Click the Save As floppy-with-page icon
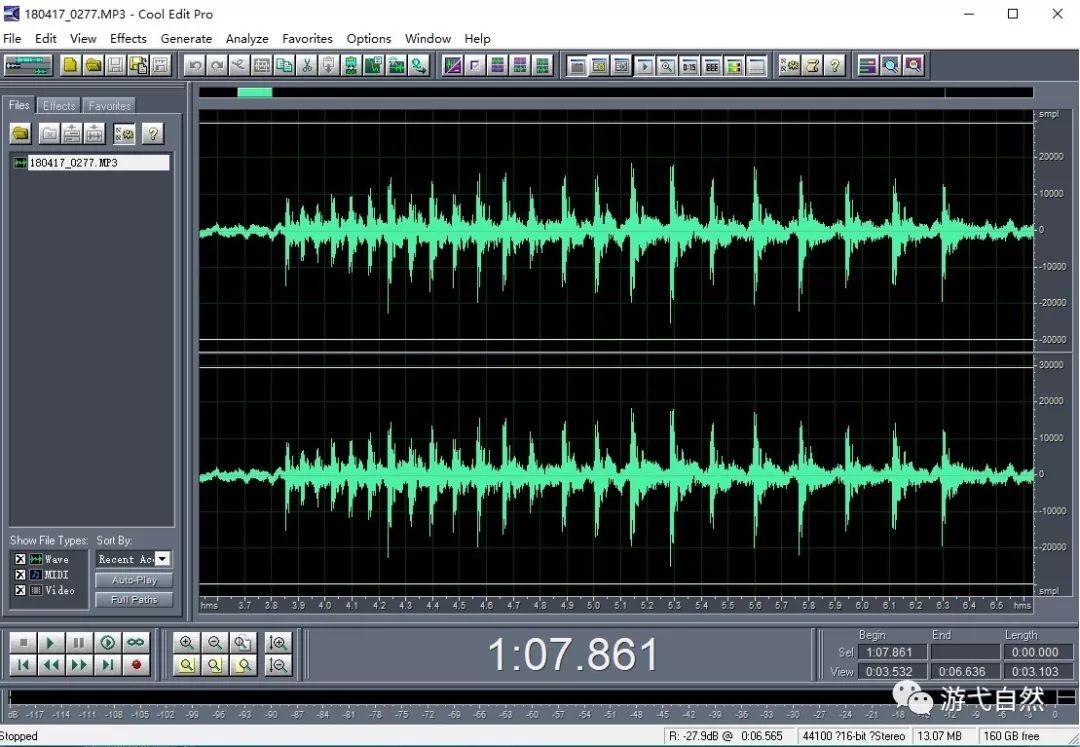Viewport: 1080px width, 747px height. click(x=138, y=65)
